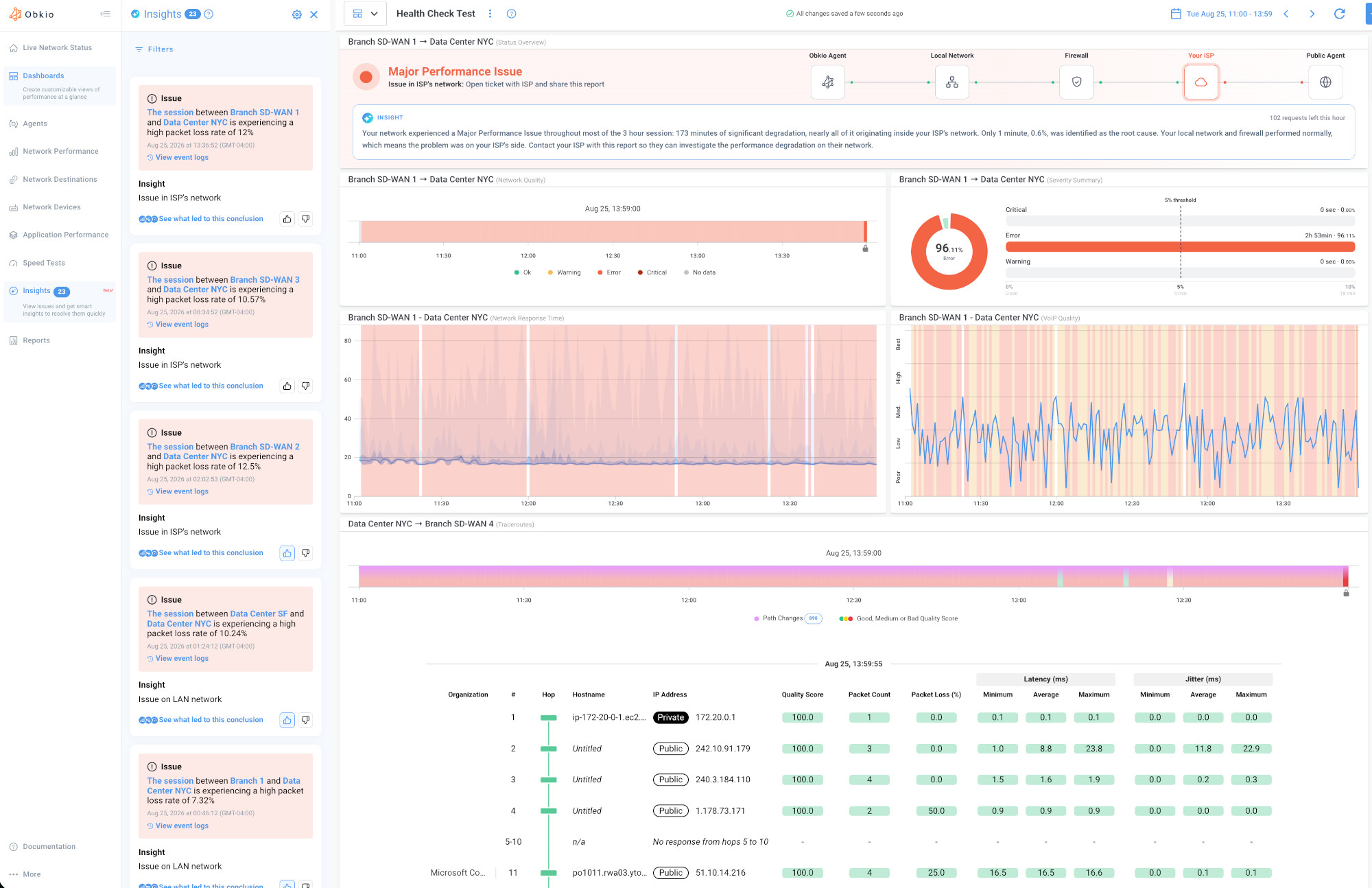This screenshot has width=1372, height=888.
Task: Toggle Path Changes legend entry
Action: pyautogui.click(x=787, y=619)
